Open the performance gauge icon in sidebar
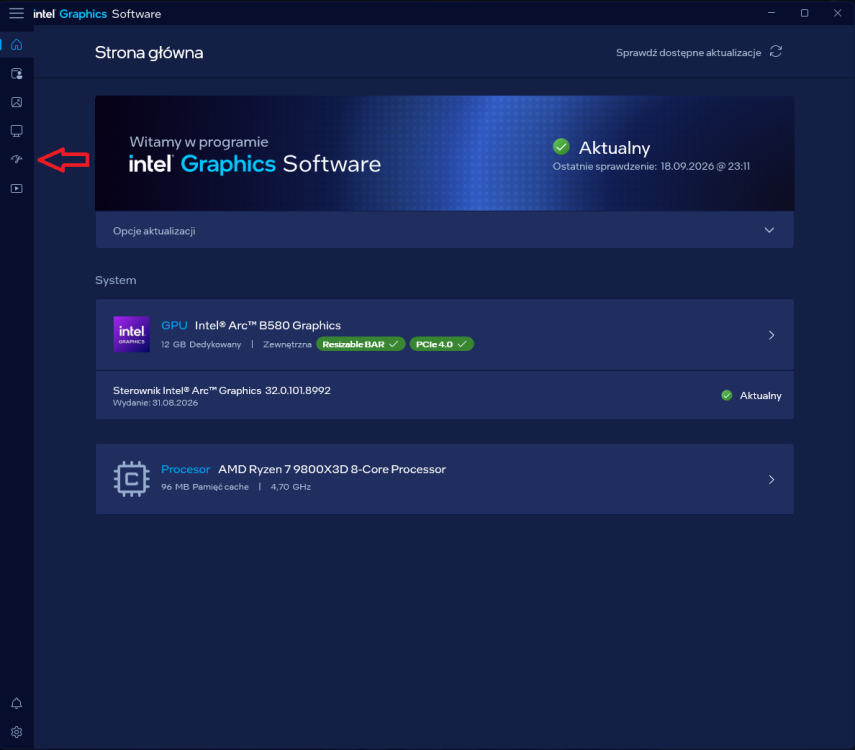Screen dimensions: 855x750 (16, 159)
